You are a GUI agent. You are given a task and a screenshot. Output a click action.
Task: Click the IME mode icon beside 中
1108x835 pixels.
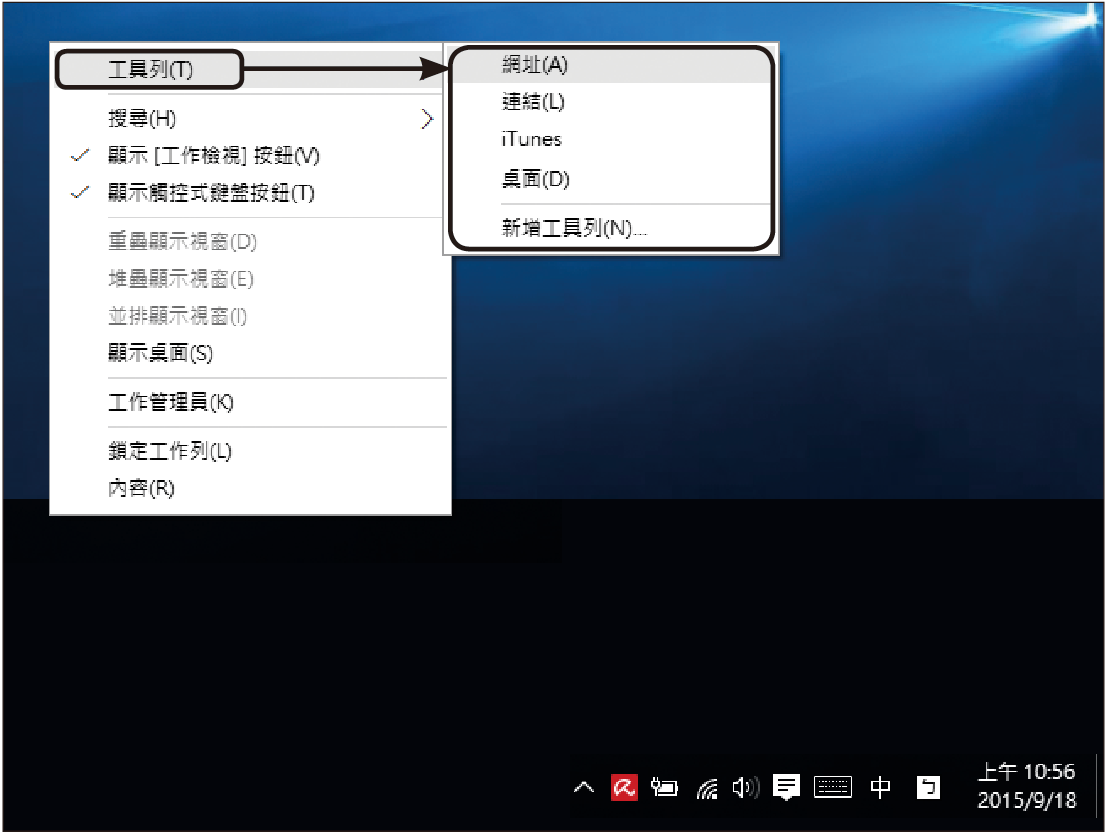point(928,787)
